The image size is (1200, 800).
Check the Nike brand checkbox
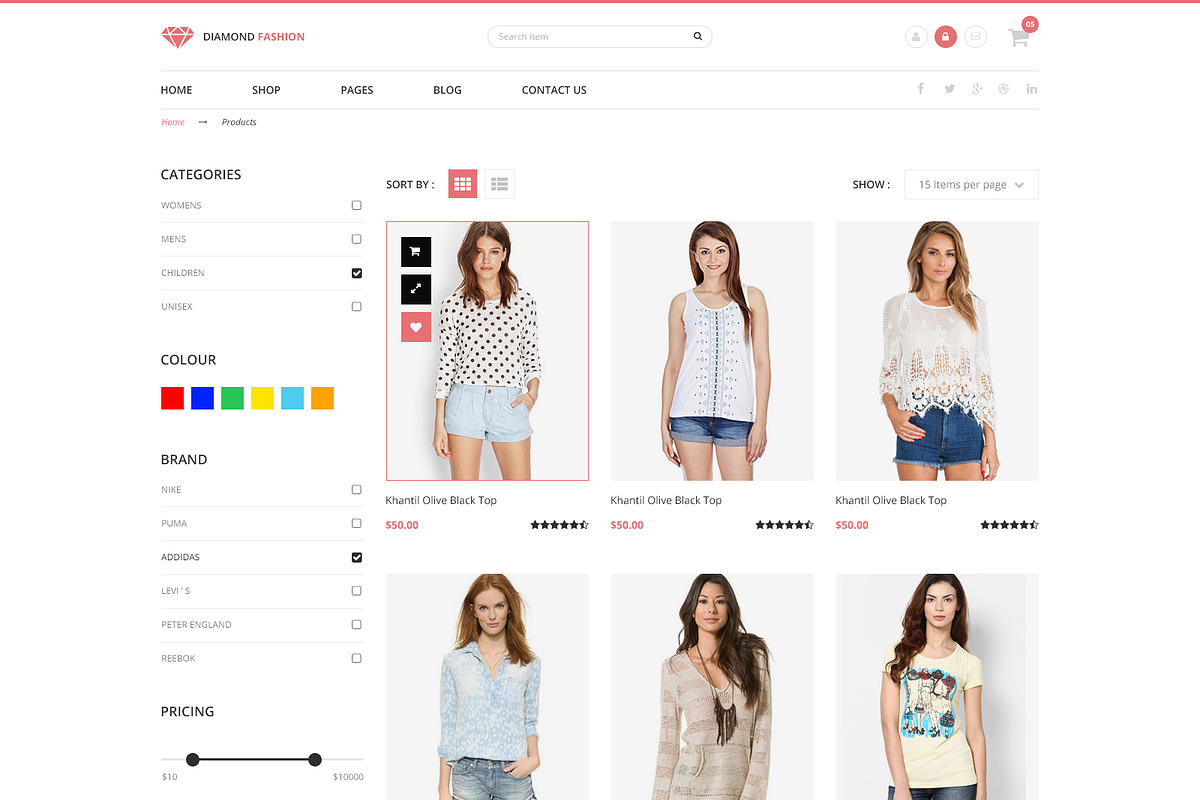pos(357,490)
